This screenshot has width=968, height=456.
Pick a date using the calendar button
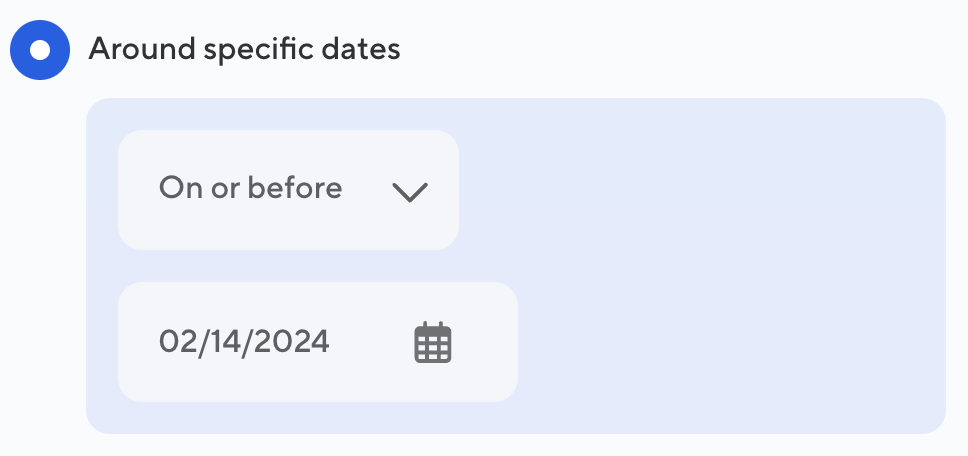[433, 343]
